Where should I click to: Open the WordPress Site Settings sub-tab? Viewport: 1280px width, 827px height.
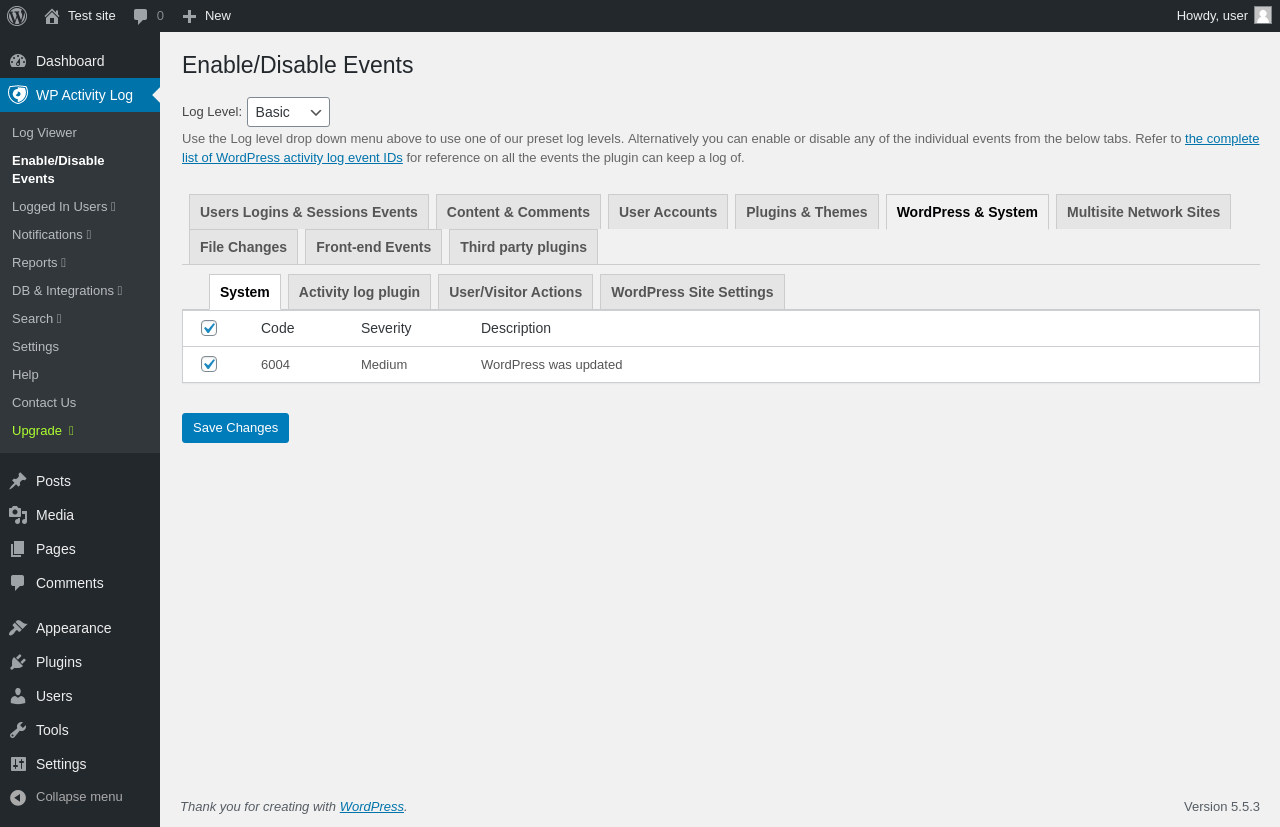[692, 292]
